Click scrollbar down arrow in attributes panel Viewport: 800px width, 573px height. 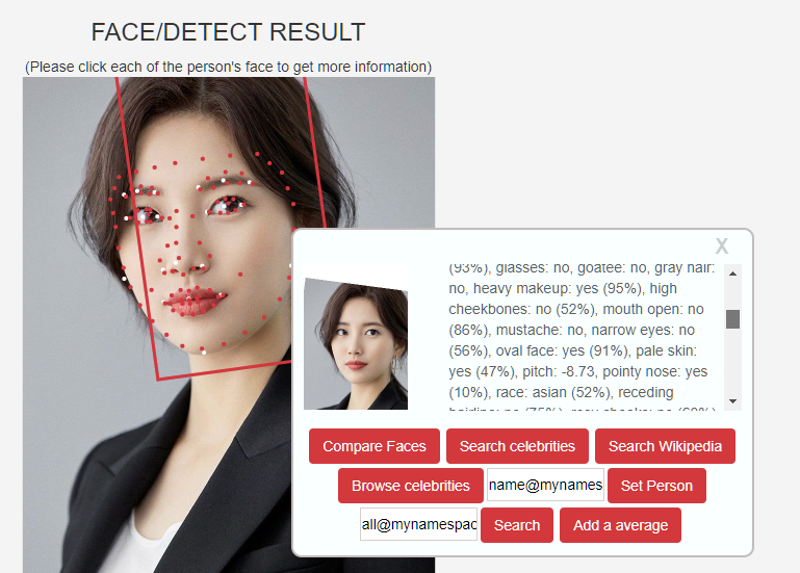(x=733, y=401)
